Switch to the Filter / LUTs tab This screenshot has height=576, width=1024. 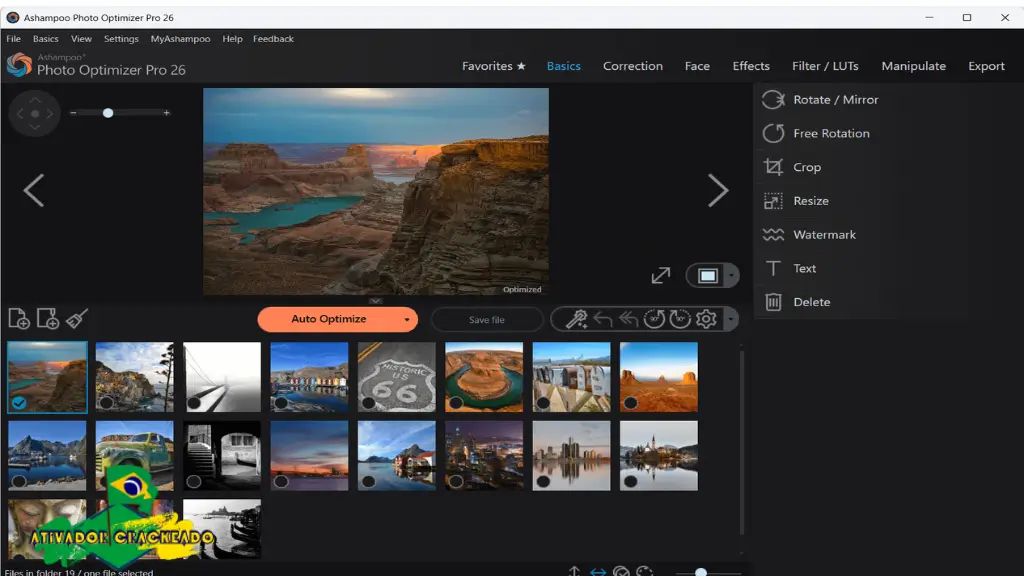click(x=825, y=66)
